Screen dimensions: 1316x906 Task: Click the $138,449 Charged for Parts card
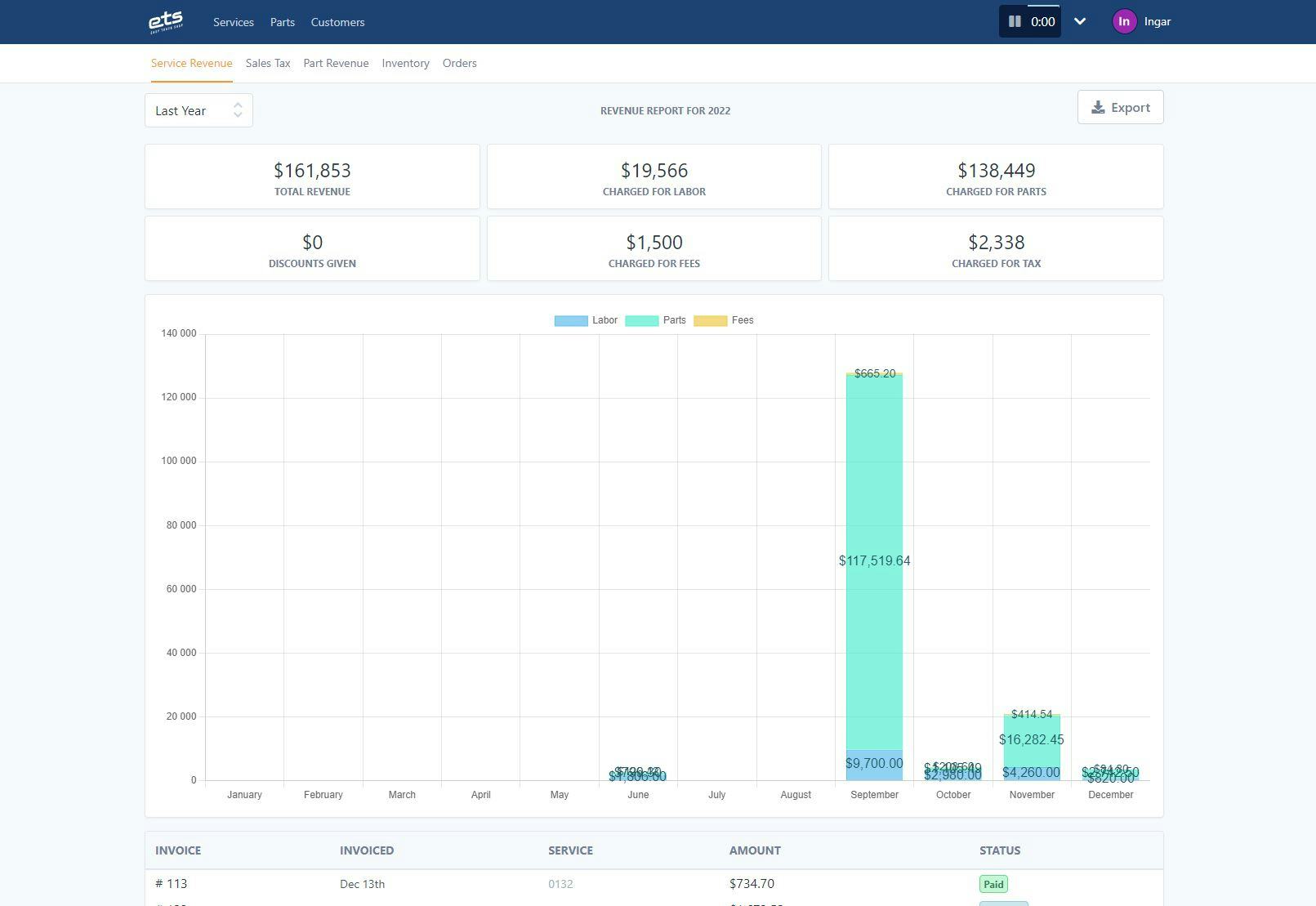pyautogui.click(x=996, y=176)
